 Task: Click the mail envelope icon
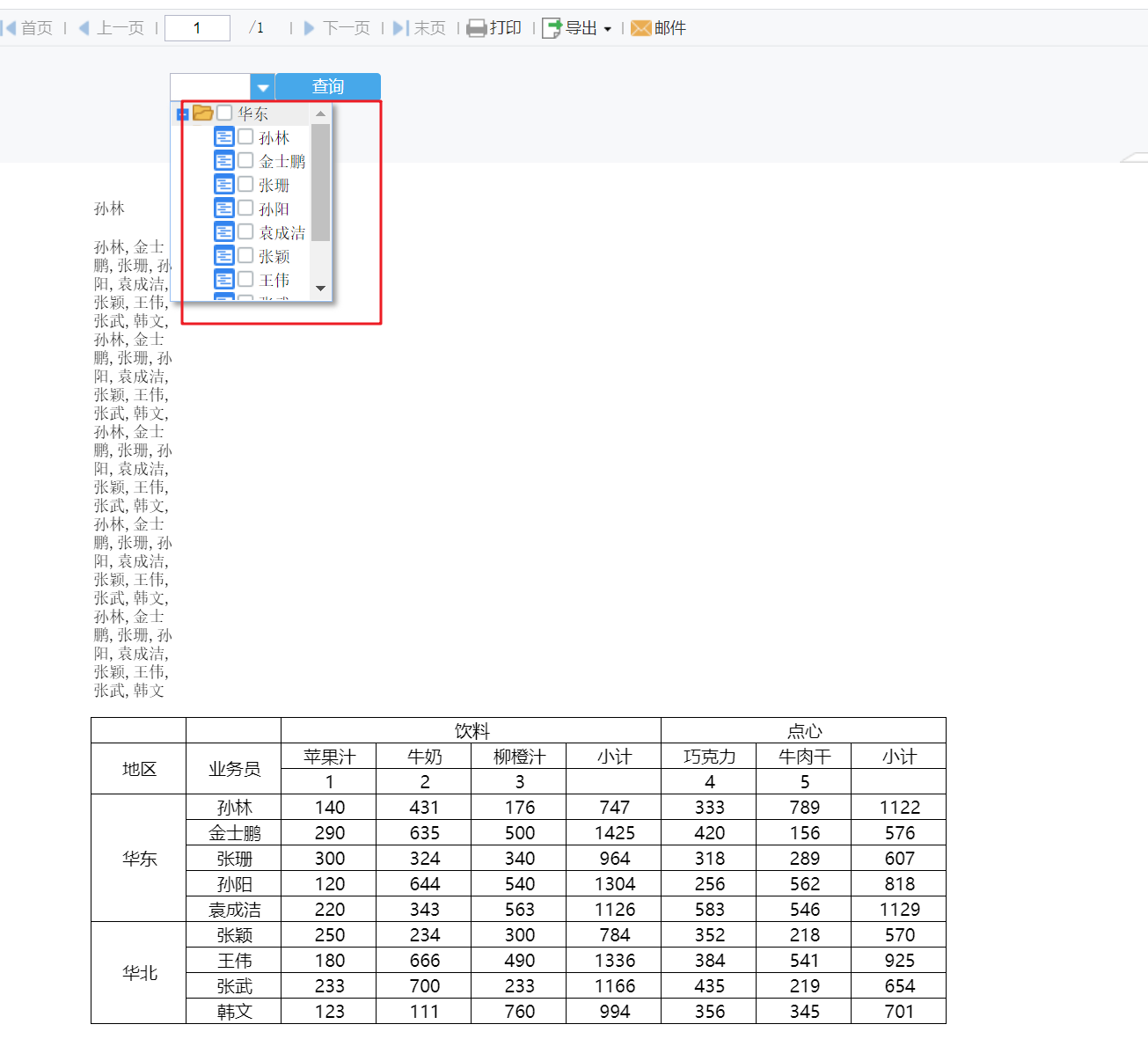coord(641,28)
